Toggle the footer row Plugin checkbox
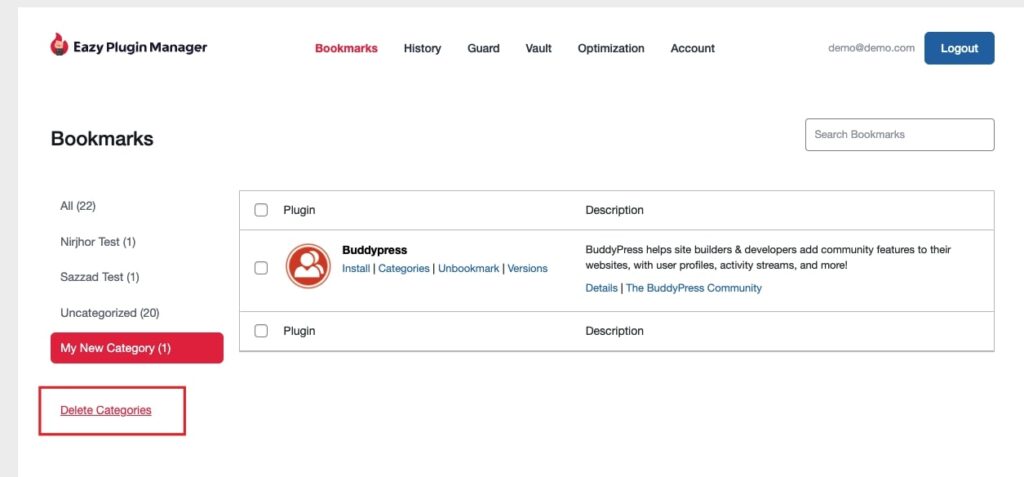Image resolution: width=1024 pixels, height=477 pixels. tap(261, 331)
